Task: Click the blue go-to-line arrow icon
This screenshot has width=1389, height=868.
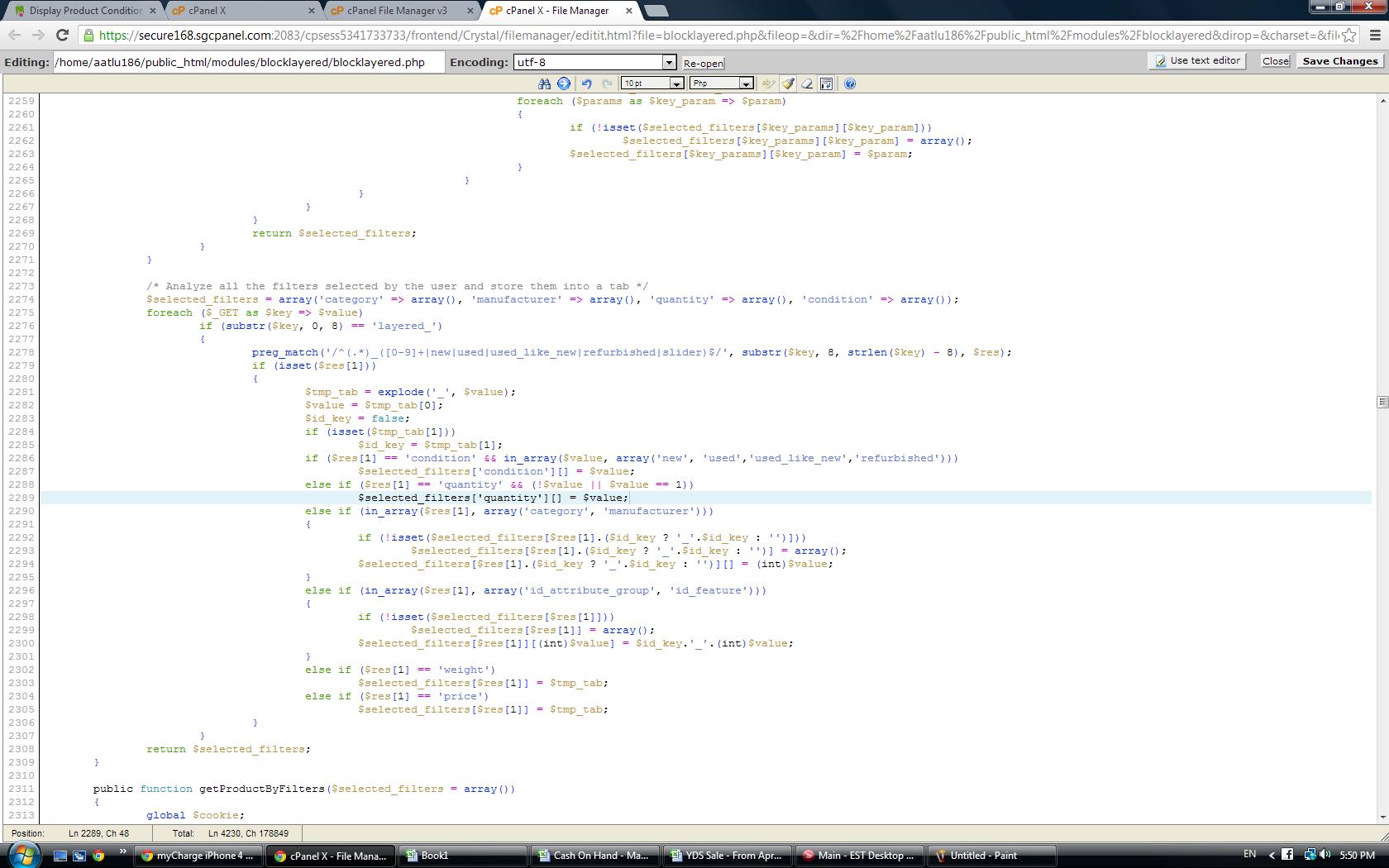Action: pyautogui.click(x=564, y=83)
